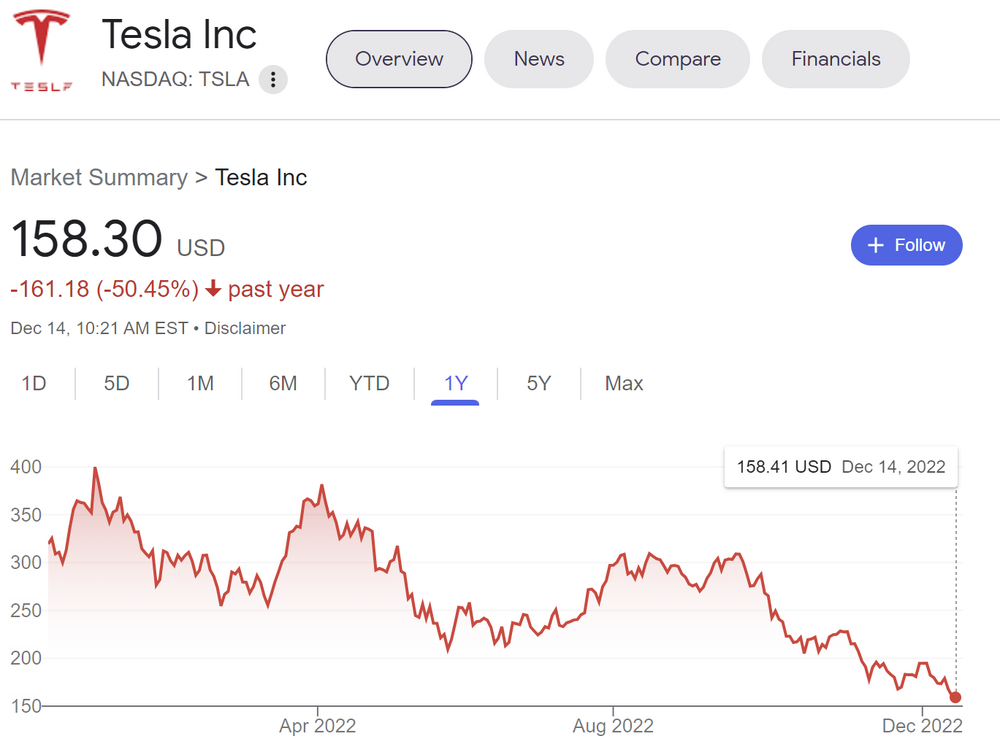Click the plus icon on Follow

coord(876,245)
